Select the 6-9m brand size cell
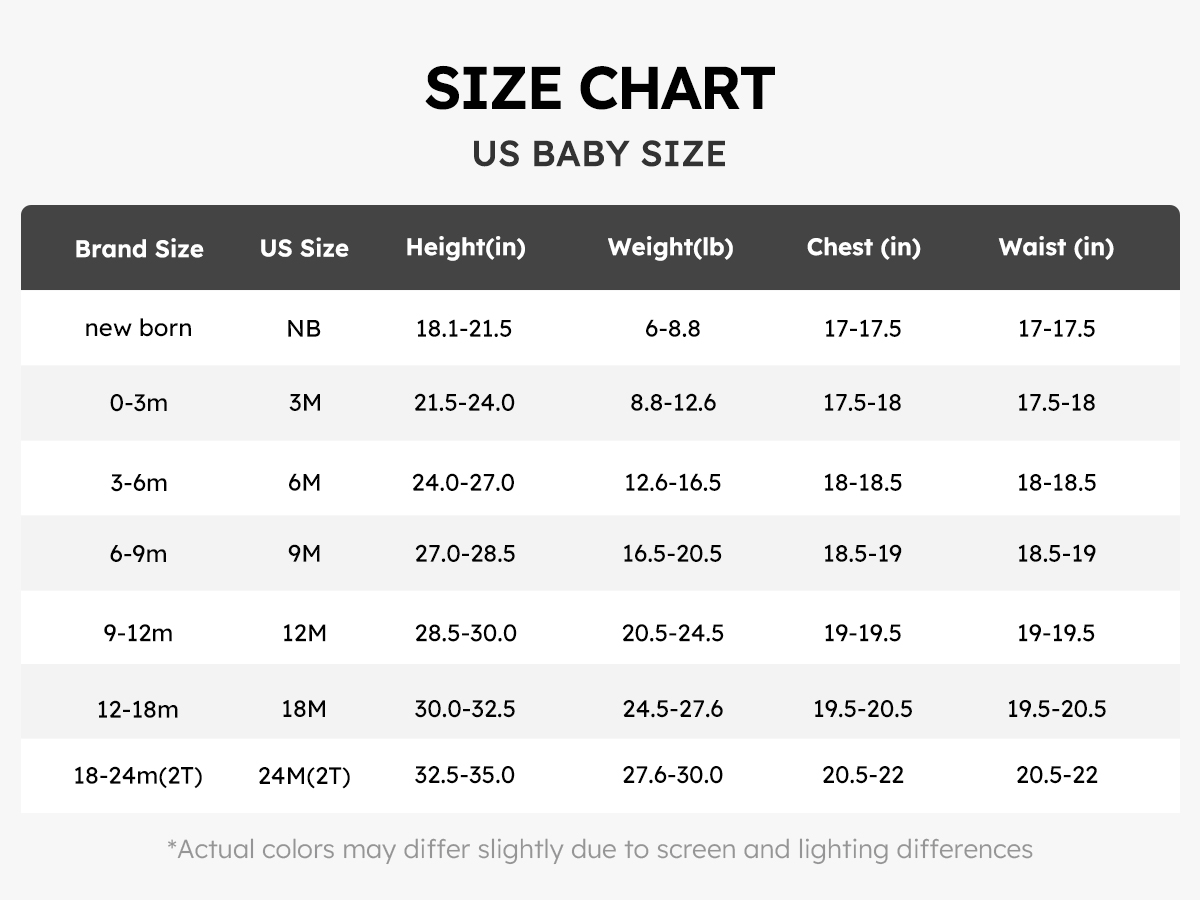 click(139, 554)
